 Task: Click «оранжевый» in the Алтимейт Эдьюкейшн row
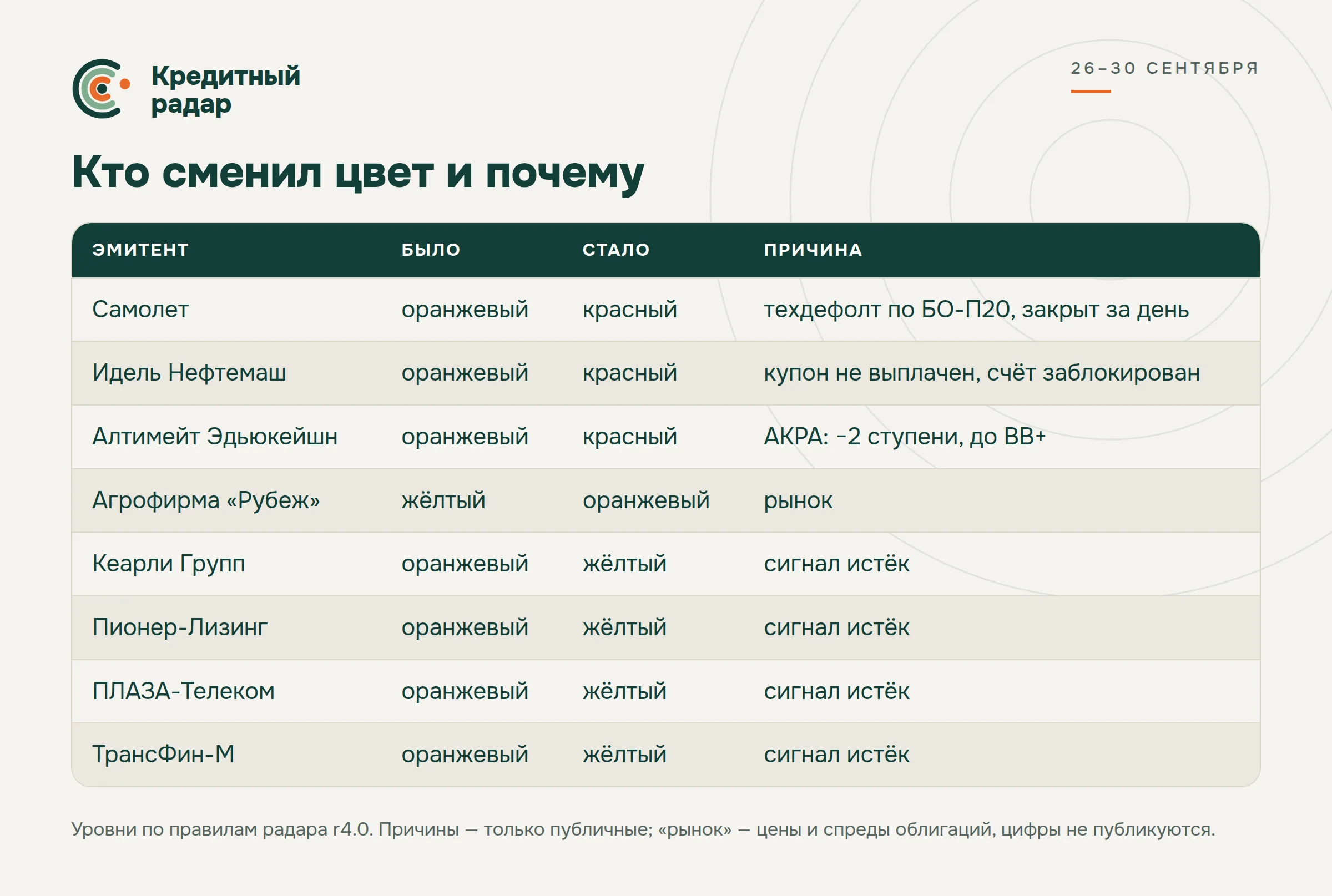(465, 437)
